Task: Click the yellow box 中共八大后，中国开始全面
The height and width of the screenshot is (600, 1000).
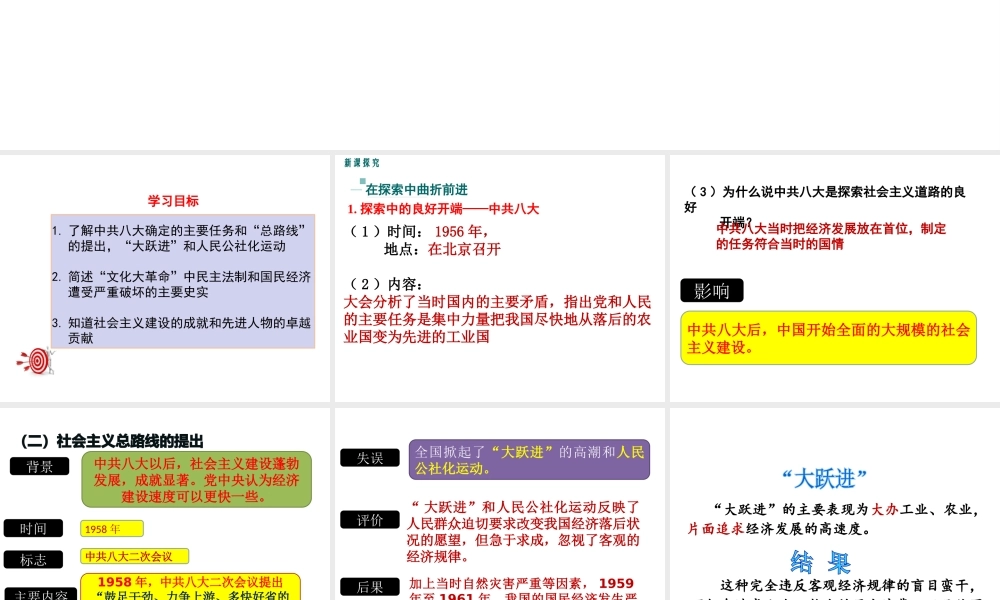Action: pos(828,338)
